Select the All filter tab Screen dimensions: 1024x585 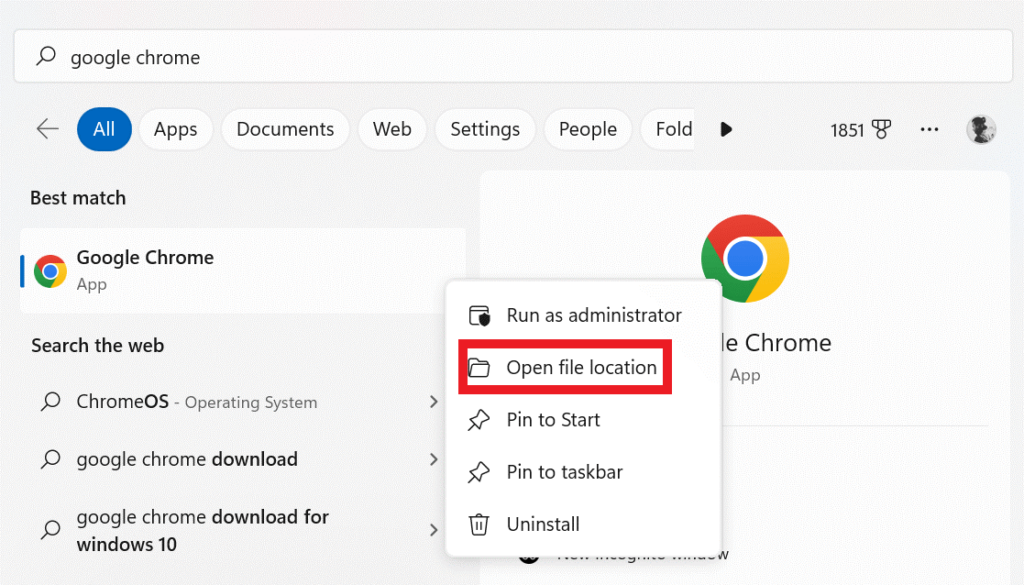click(104, 129)
